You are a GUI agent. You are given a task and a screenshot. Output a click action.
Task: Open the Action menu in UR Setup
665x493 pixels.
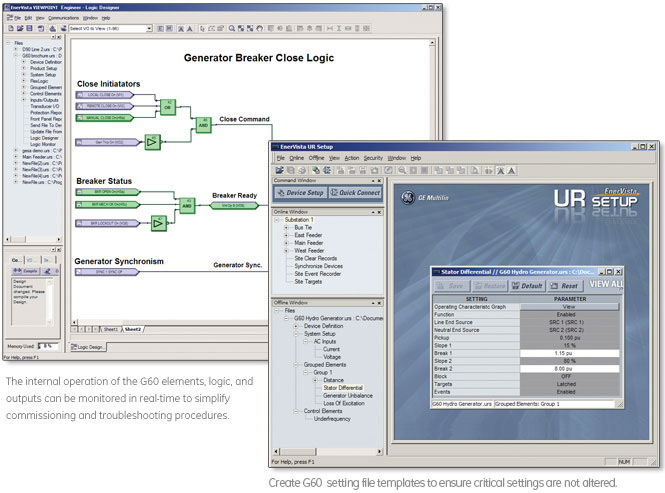click(x=352, y=158)
